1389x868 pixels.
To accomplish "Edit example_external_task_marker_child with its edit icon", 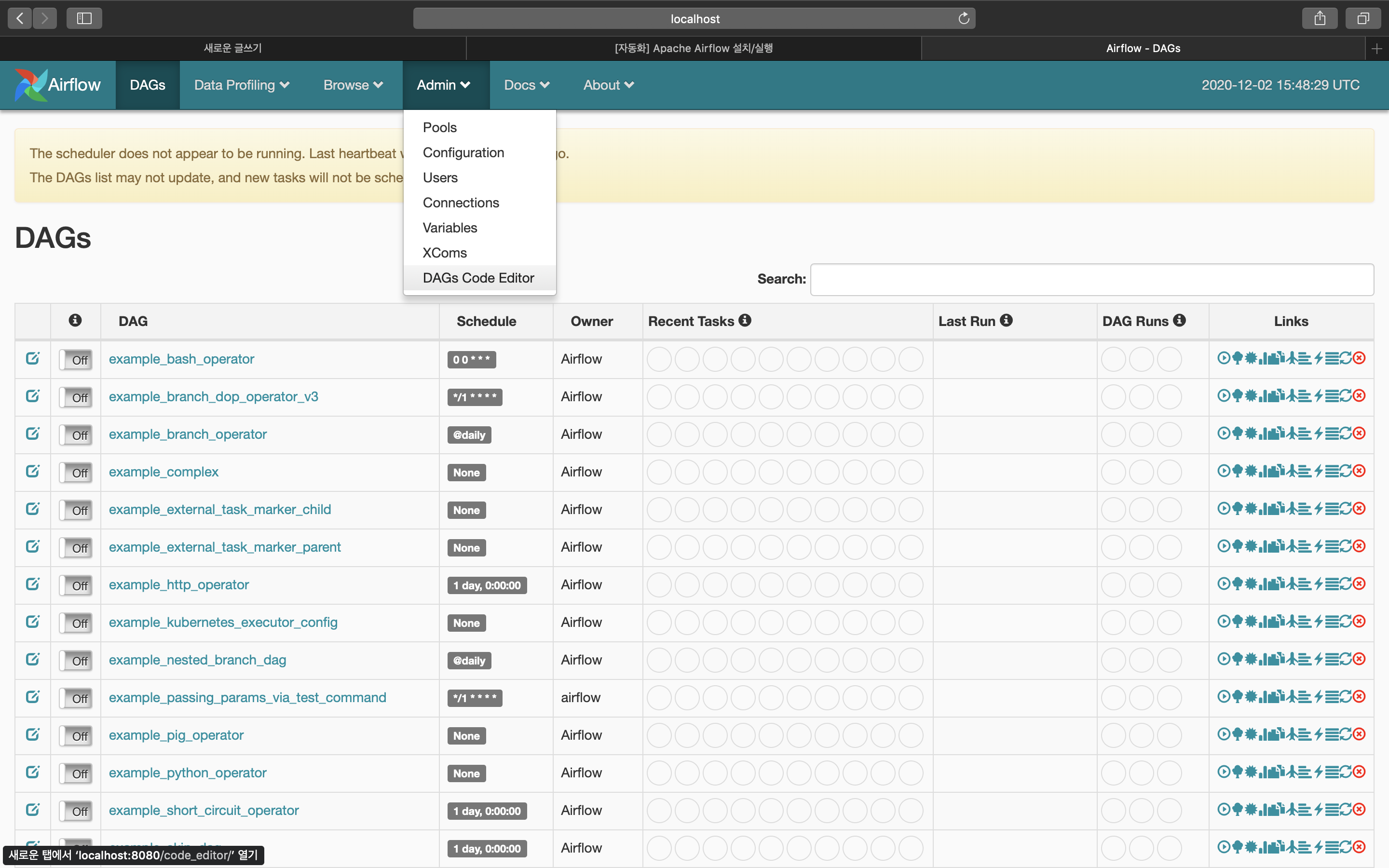I will (33, 509).
